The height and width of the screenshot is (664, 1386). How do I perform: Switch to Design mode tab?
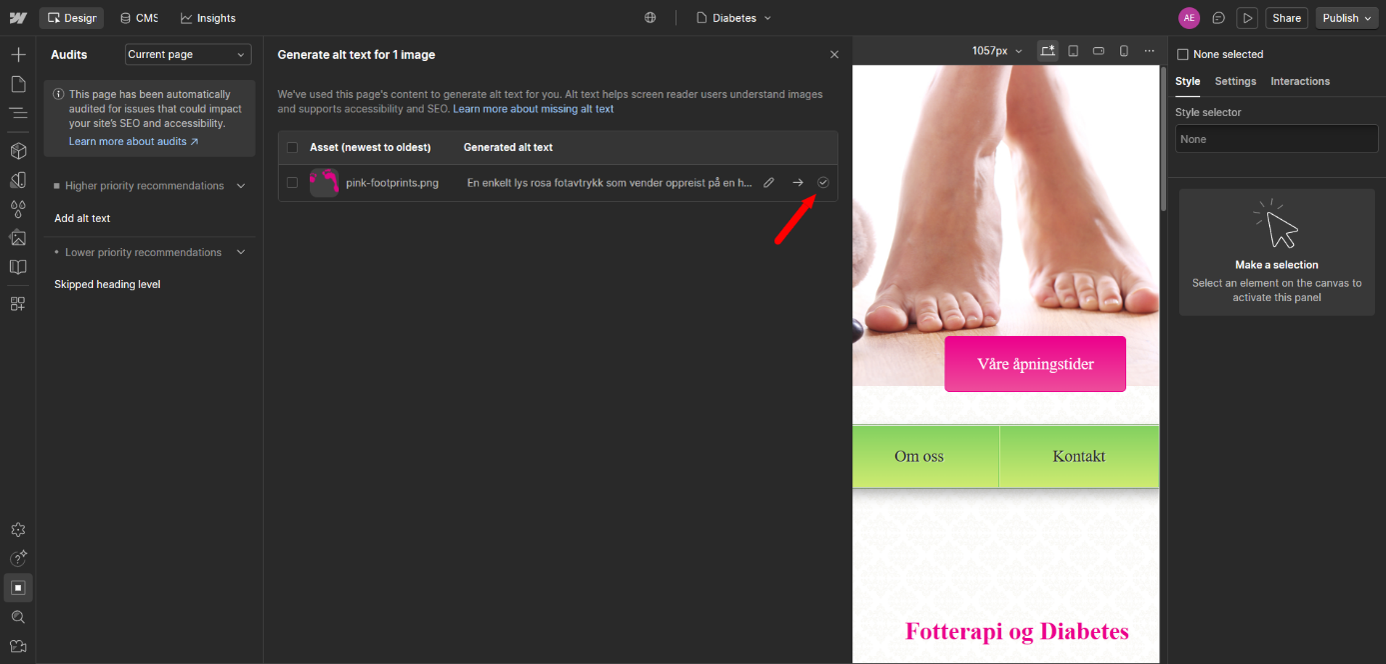(x=71, y=18)
